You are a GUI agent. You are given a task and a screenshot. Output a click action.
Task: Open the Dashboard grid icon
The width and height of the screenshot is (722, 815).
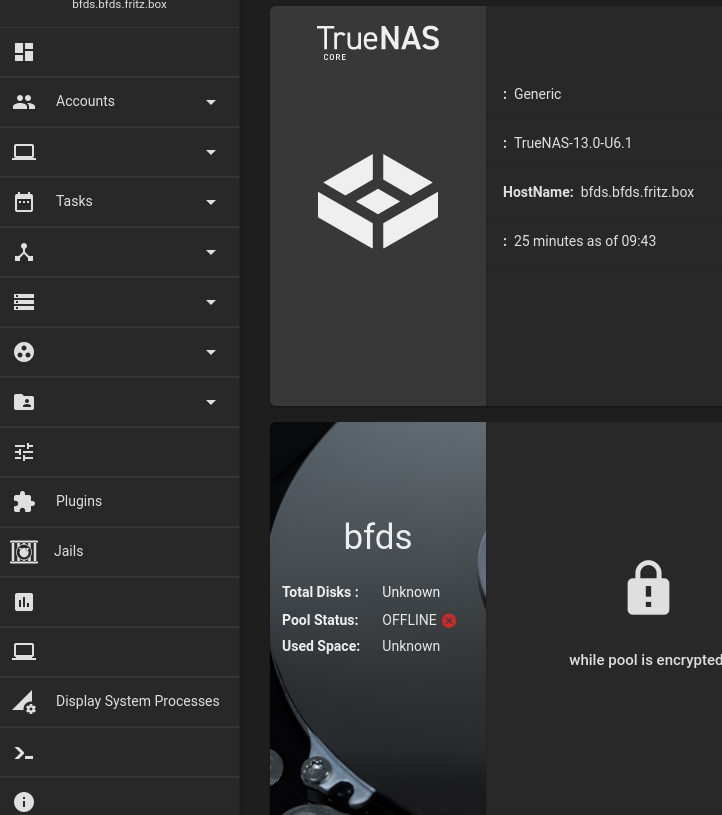click(x=24, y=52)
